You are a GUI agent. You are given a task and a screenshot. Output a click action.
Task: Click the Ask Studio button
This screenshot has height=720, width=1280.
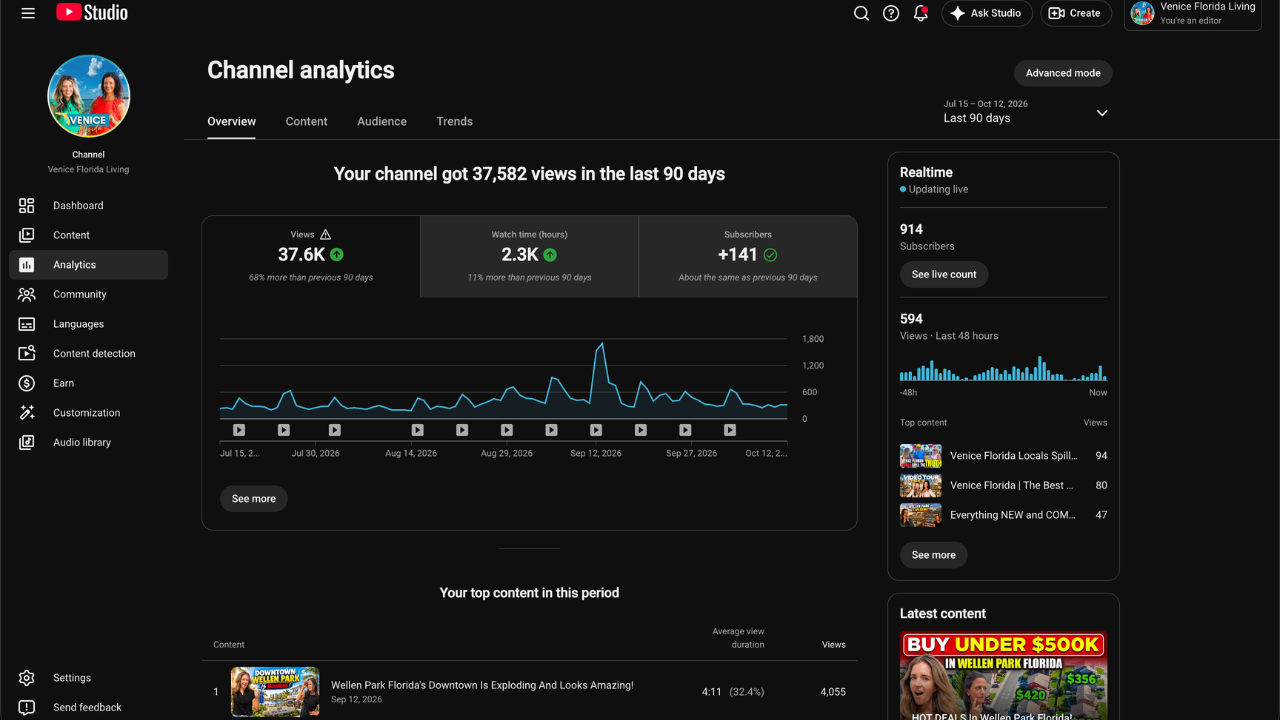pyautogui.click(x=986, y=13)
